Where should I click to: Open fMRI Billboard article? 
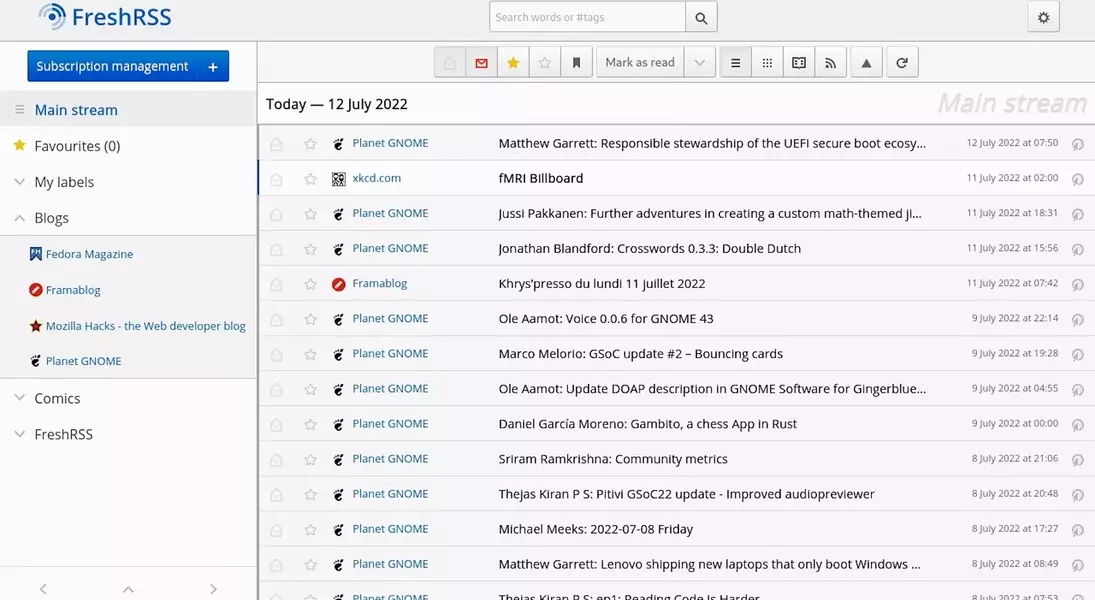click(x=541, y=178)
